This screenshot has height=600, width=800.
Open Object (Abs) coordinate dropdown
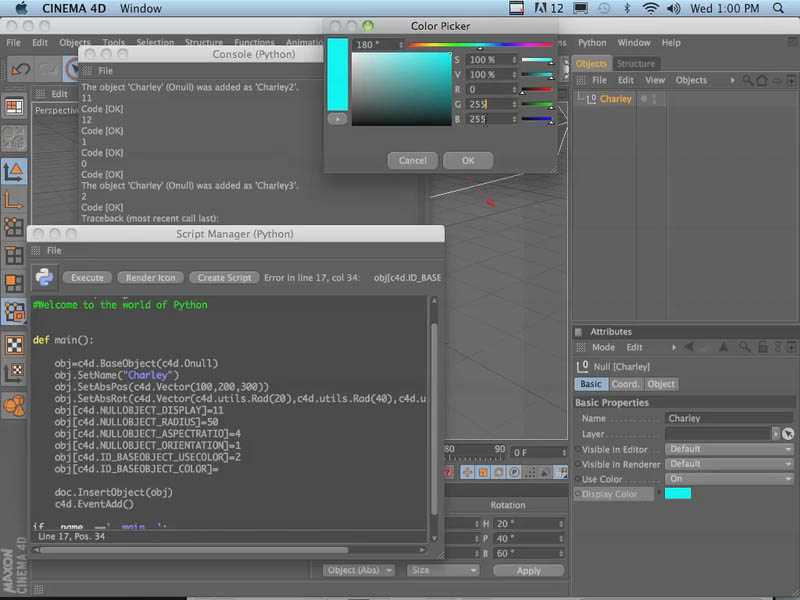tap(359, 570)
